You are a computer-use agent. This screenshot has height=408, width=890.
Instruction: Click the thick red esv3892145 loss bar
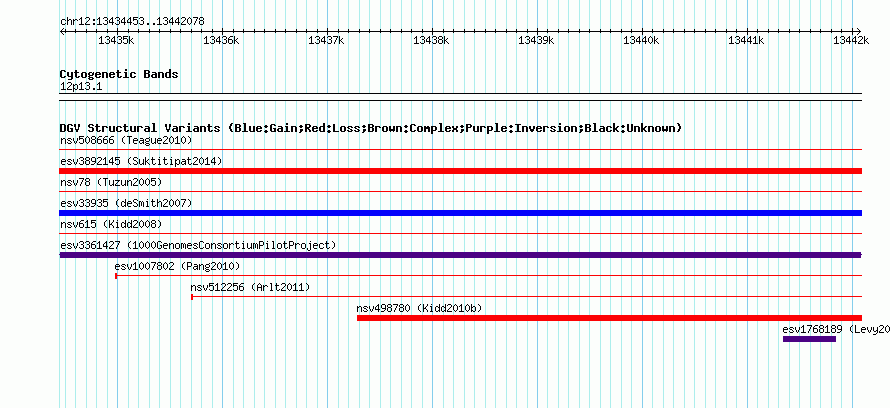click(460, 171)
